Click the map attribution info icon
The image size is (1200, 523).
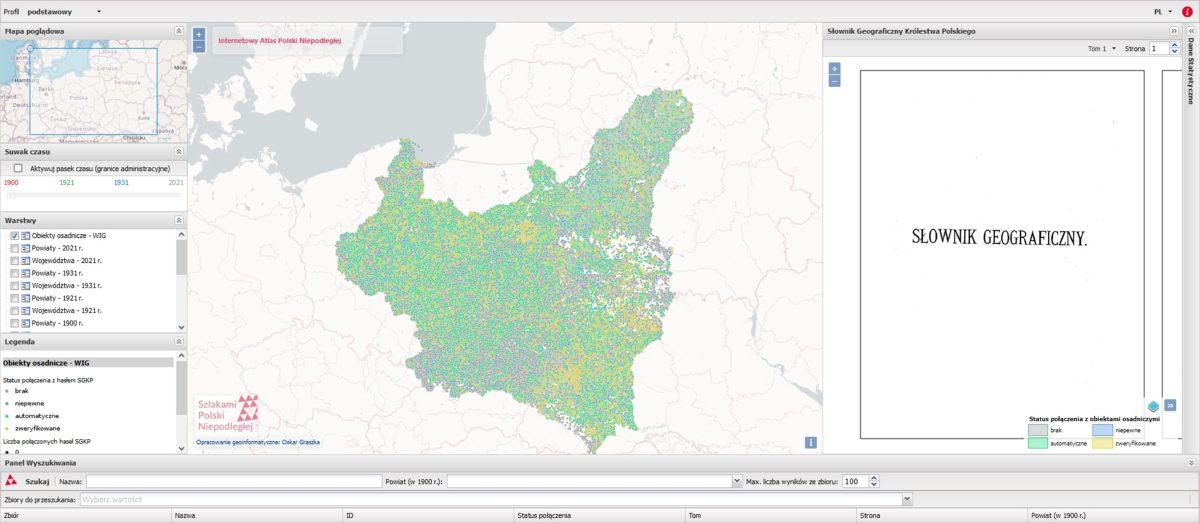(x=811, y=442)
